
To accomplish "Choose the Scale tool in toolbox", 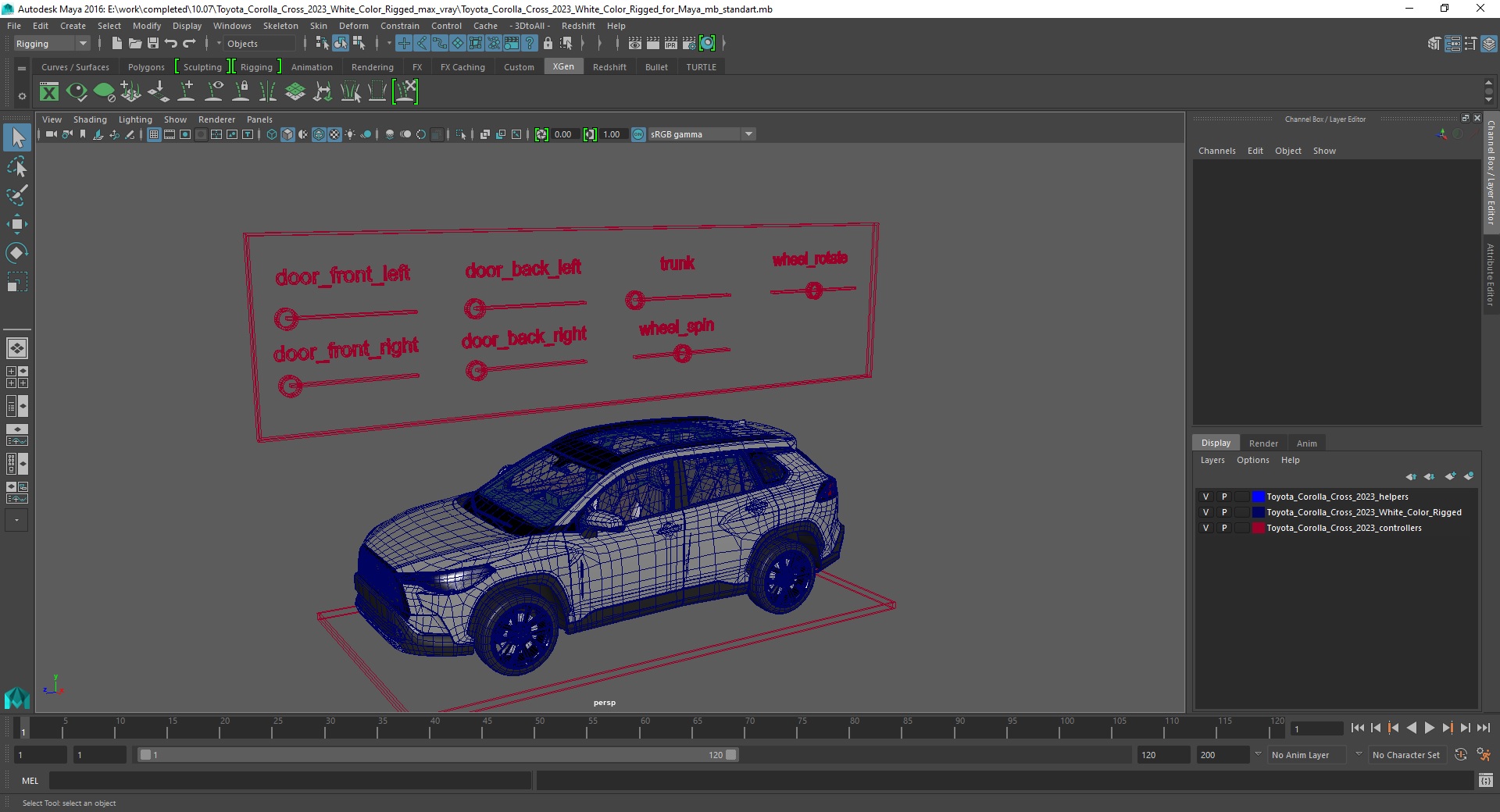I will (x=17, y=281).
